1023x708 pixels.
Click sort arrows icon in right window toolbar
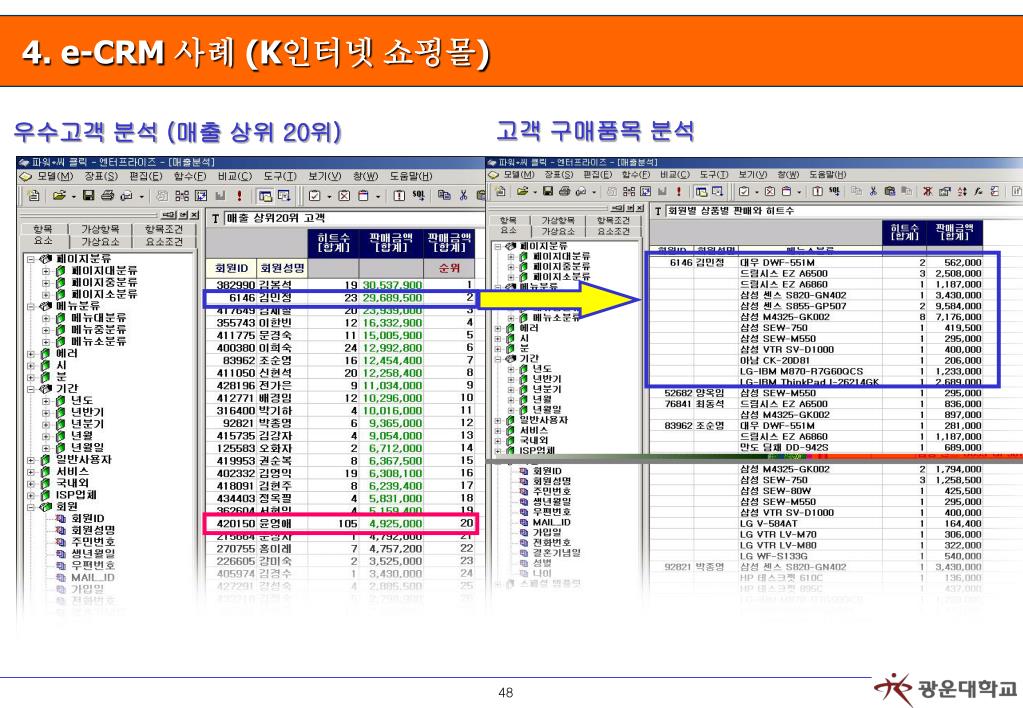click(962, 191)
